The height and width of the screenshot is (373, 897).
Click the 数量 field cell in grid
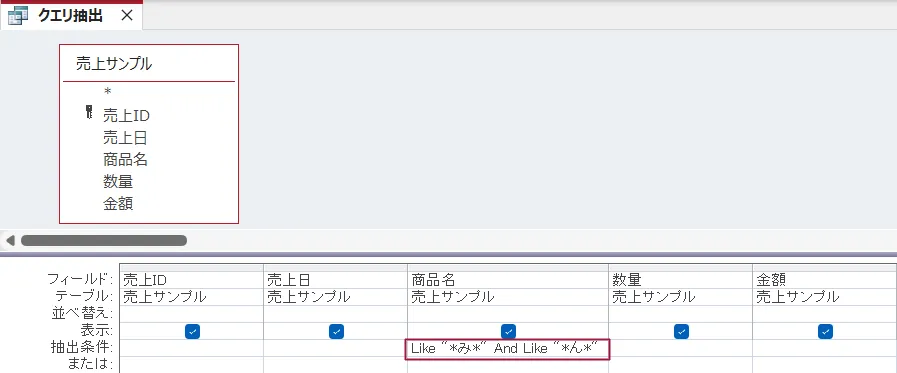(x=680, y=280)
